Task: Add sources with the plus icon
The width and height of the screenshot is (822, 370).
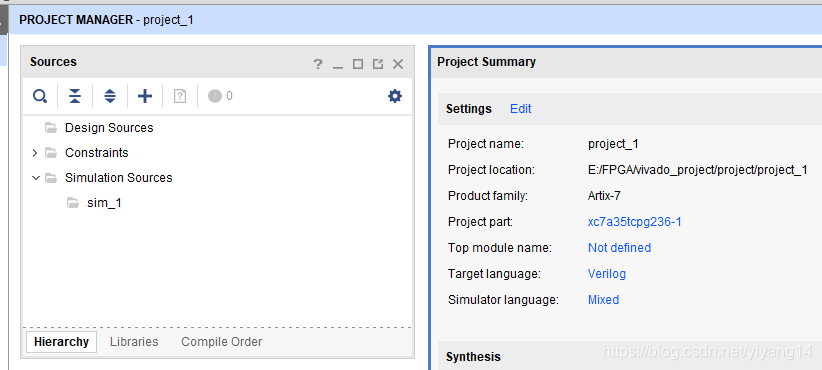Action: click(145, 96)
